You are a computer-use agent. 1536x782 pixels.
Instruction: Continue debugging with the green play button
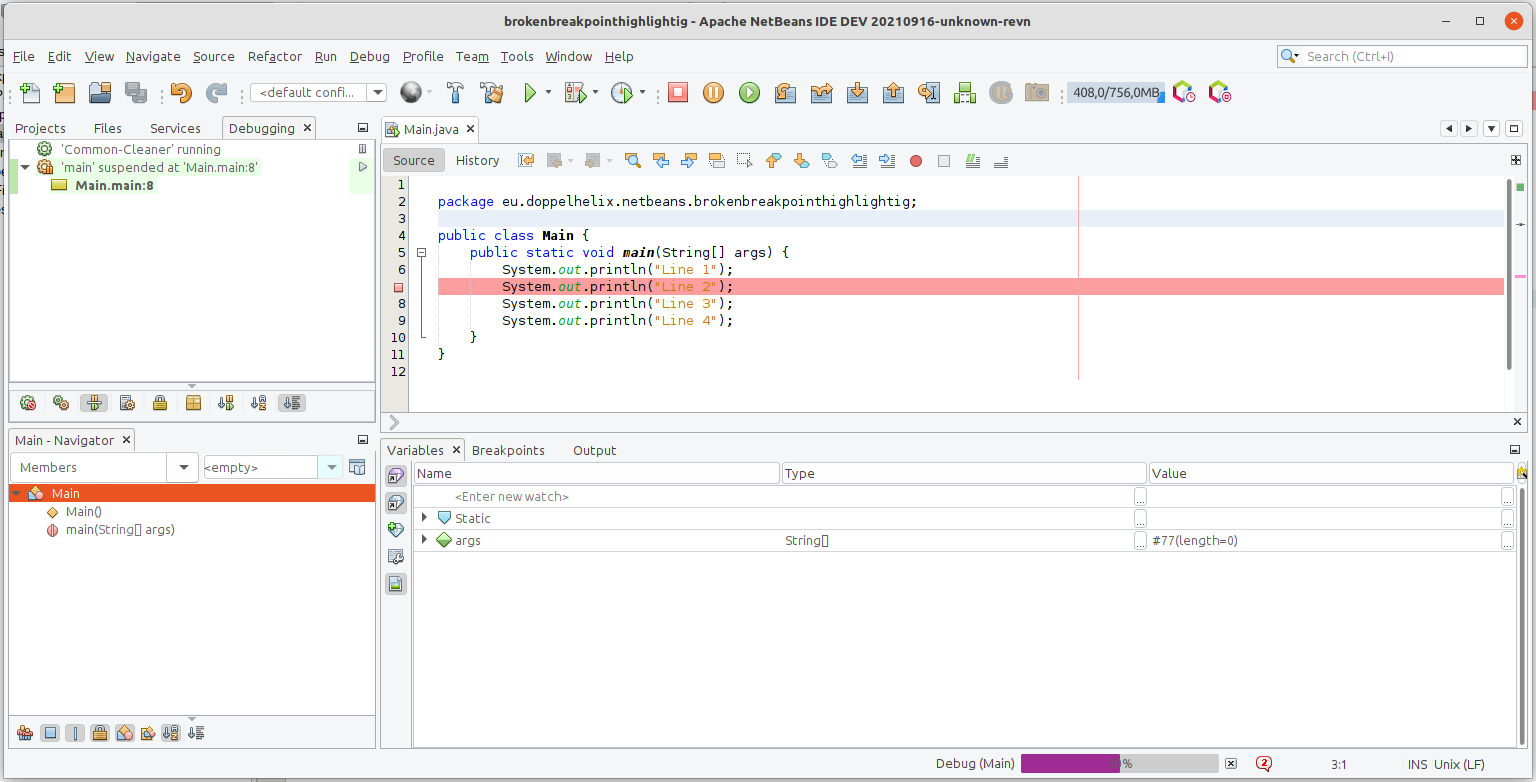(x=749, y=93)
